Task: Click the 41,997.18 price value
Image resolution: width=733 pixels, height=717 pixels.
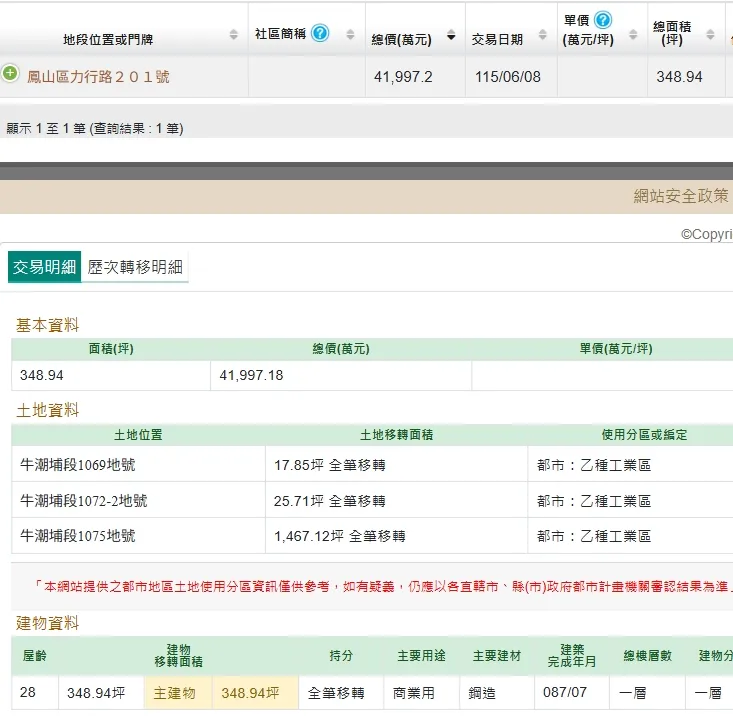Action: pyautogui.click(x=252, y=375)
